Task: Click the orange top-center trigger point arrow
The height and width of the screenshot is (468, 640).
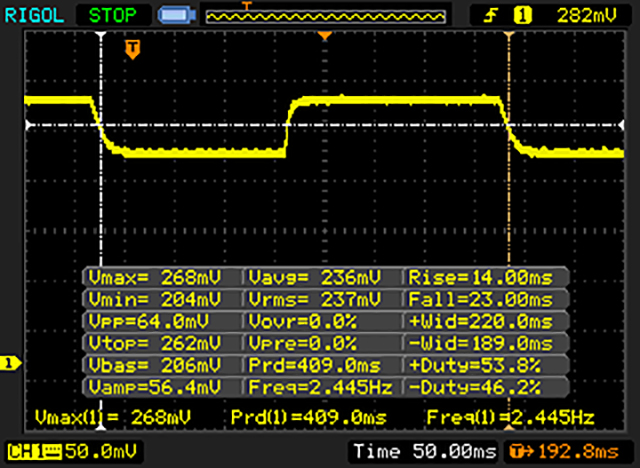Action: [324, 36]
